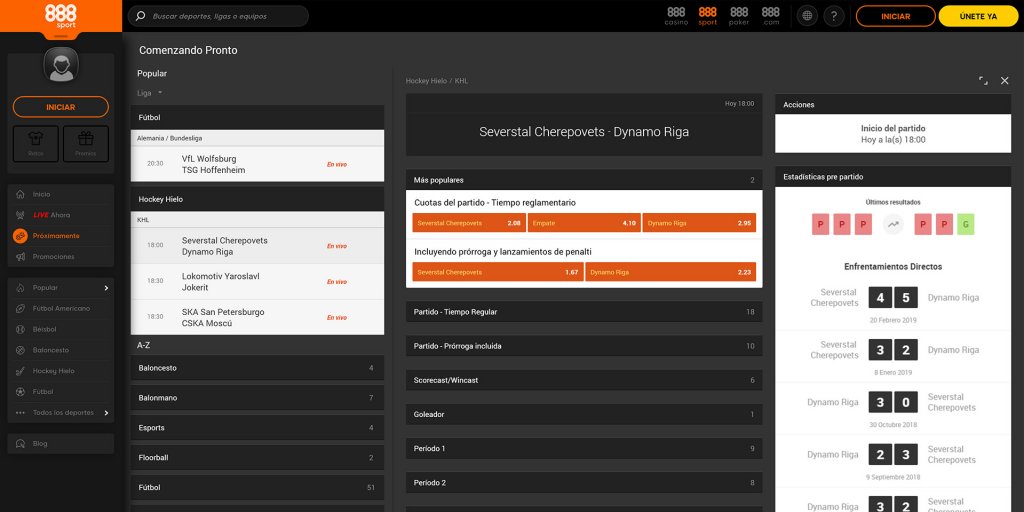The image size is (1024, 512).
Task: Open the help question mark icon
Action: 833,16
